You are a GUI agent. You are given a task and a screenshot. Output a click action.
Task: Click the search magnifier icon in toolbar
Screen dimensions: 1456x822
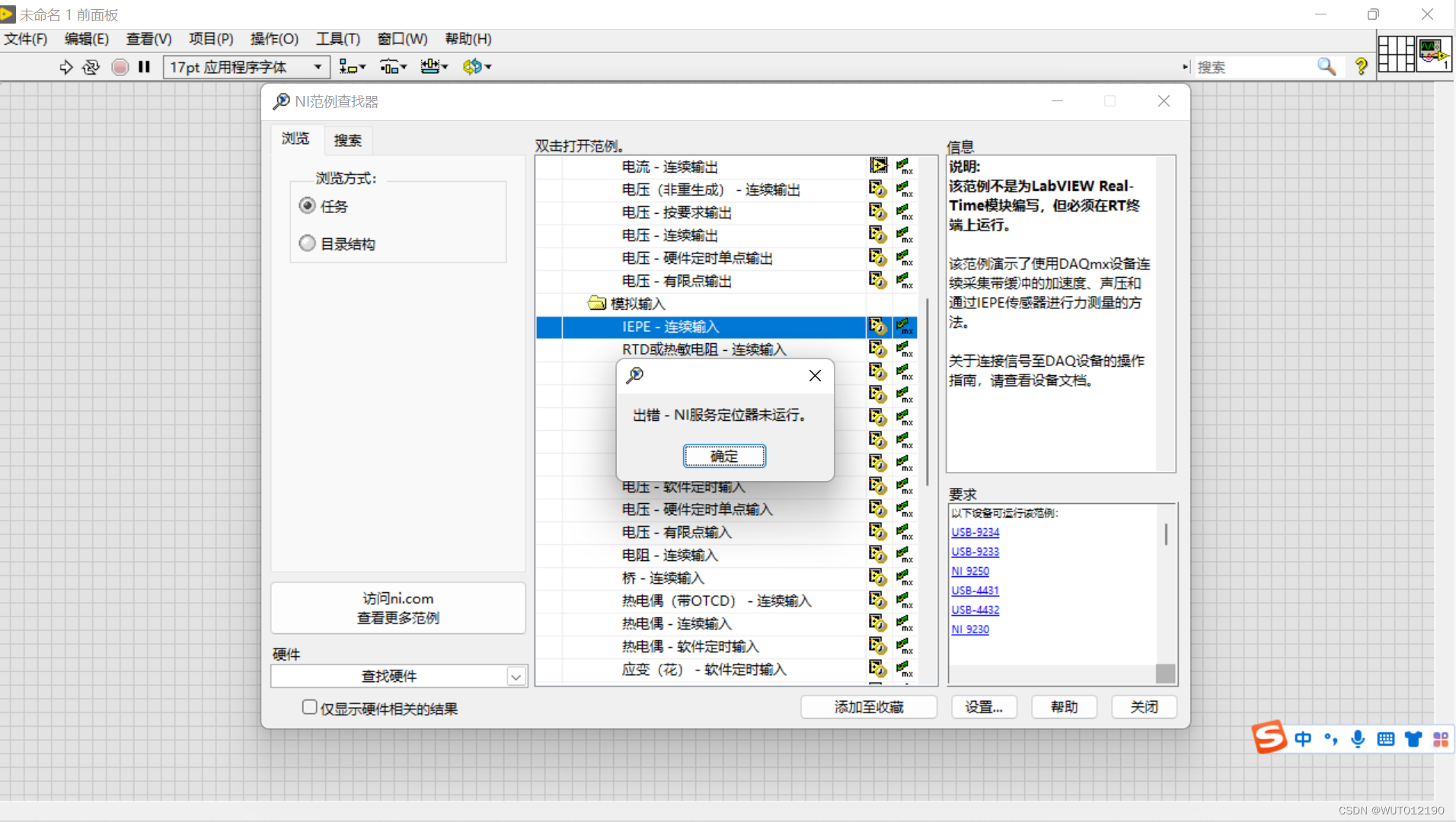1326,67
